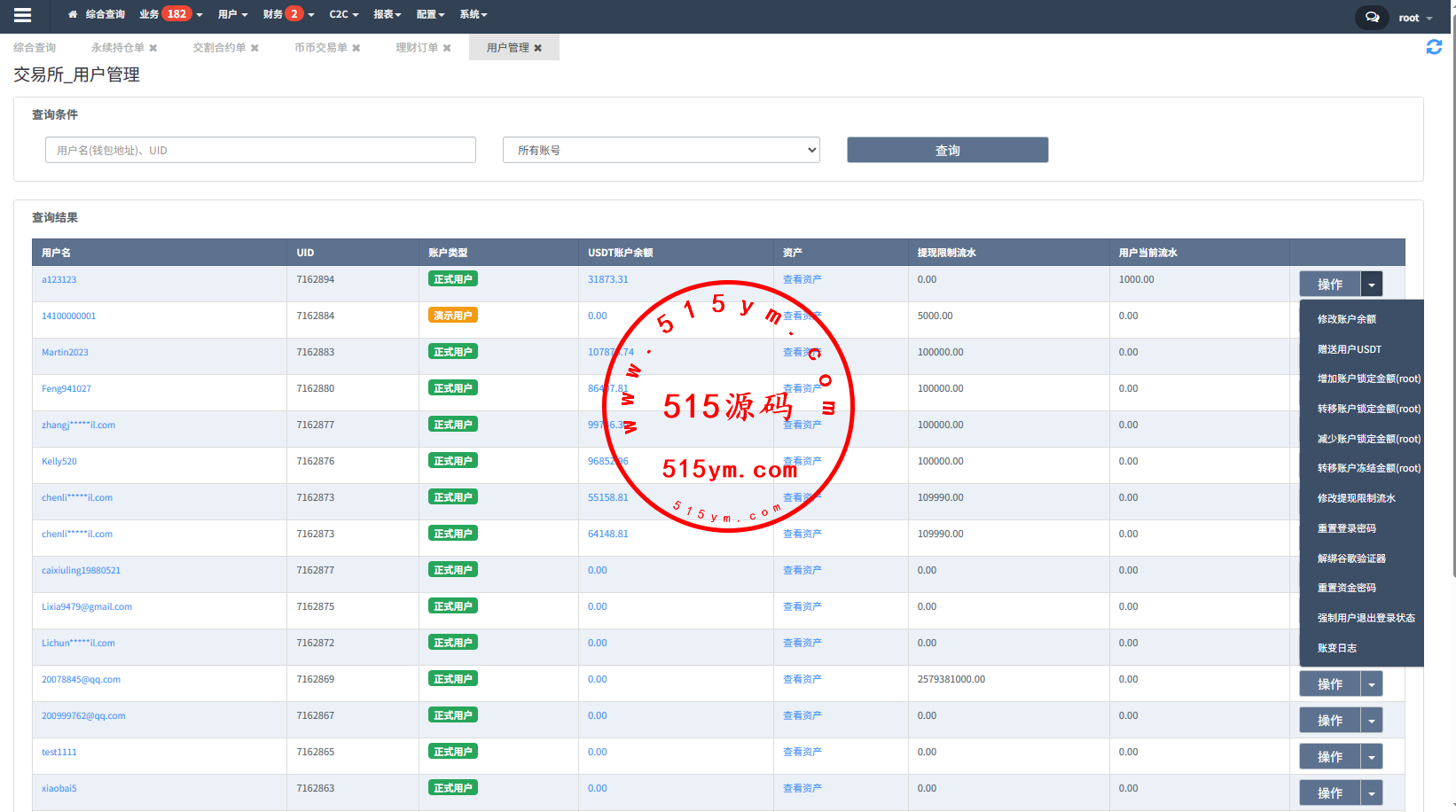This screenshot has width=1456, height=812.
Task: Toggle action dropdown arrow for a123123 row
Action: click(1371, 285)
